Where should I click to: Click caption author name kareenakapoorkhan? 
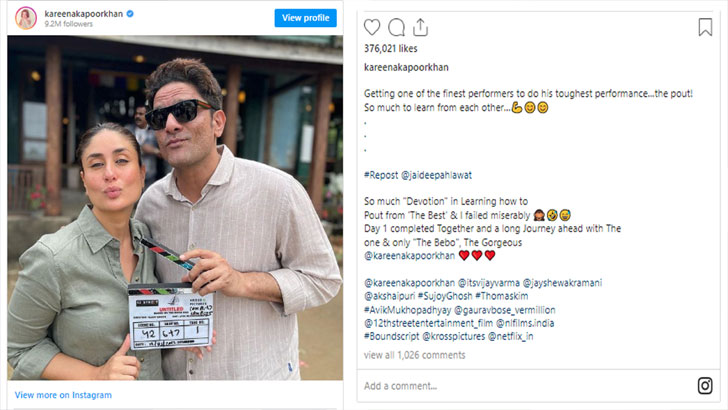click(405, 67)
